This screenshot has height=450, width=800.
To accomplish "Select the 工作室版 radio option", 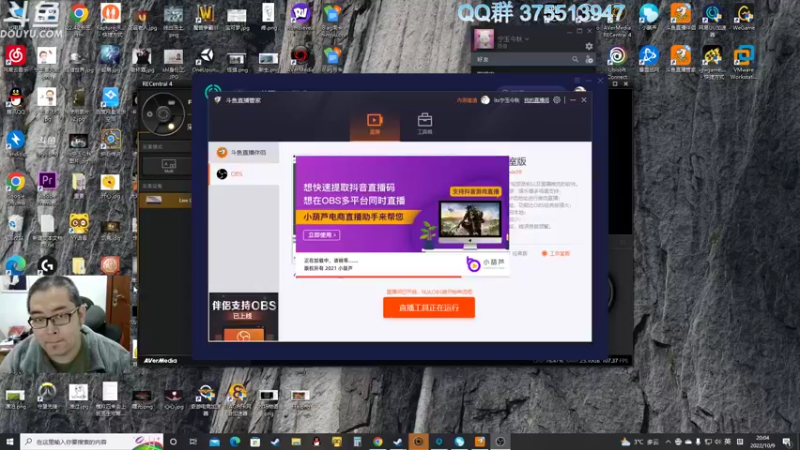I will point(556,254).
